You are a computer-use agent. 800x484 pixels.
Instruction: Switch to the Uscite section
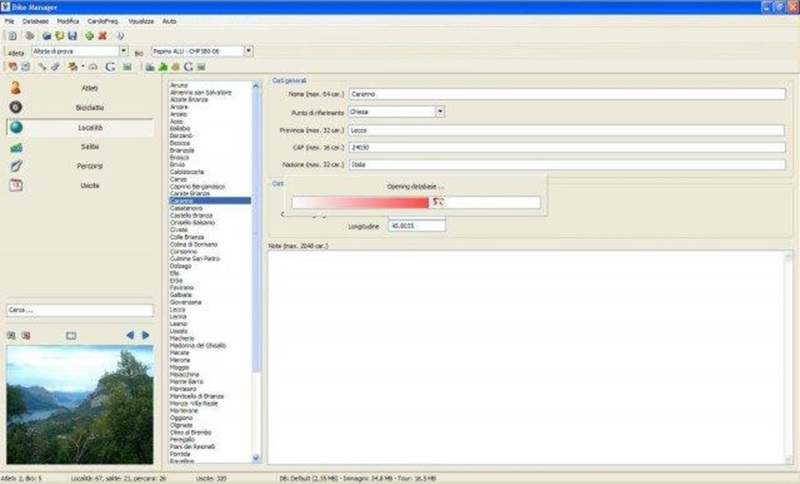80,186
